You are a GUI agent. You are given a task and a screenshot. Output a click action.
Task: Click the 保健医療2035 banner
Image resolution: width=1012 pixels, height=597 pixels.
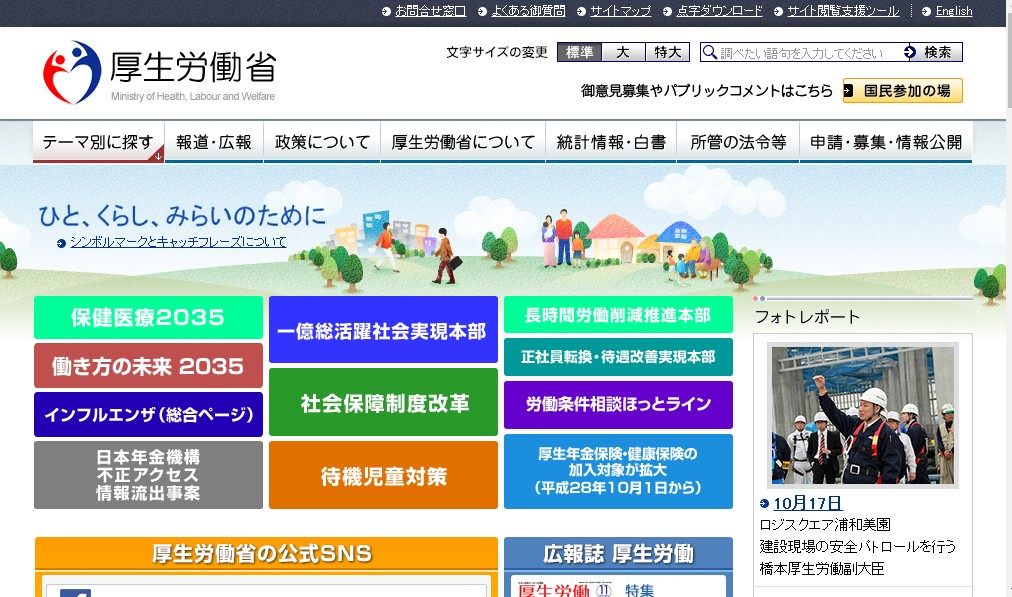point(148,317)
